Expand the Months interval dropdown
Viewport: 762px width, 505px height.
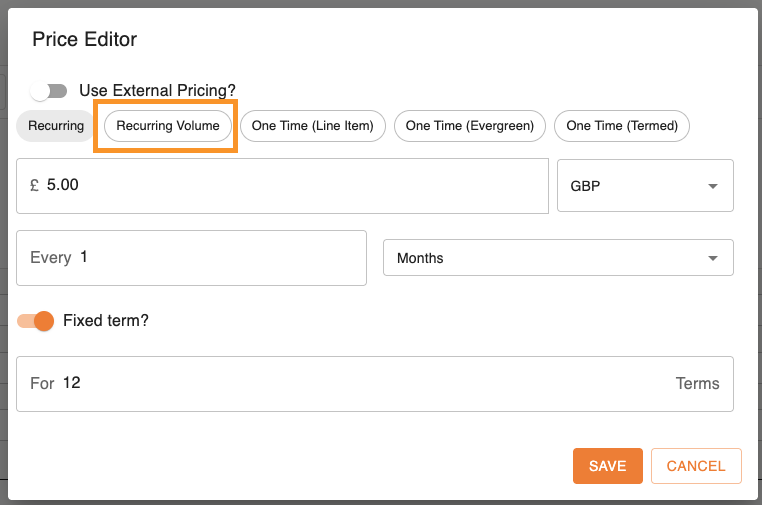tap(557, 258)
